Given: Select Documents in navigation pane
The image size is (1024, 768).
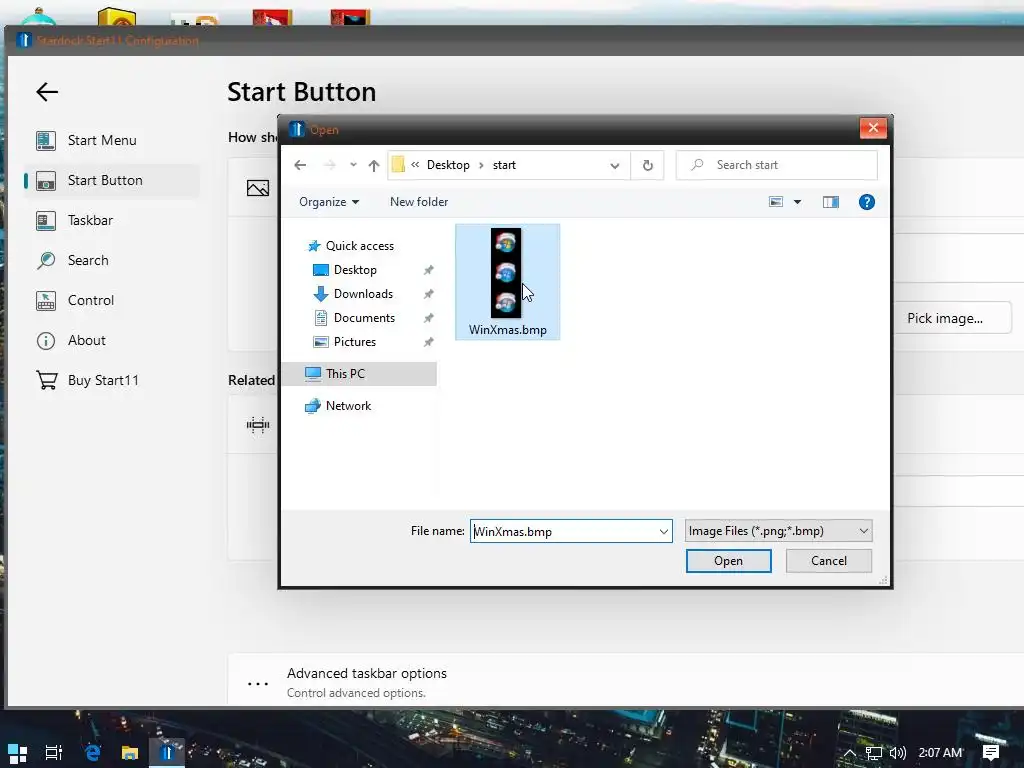Looking at the screenshot, I should point(364,318).
